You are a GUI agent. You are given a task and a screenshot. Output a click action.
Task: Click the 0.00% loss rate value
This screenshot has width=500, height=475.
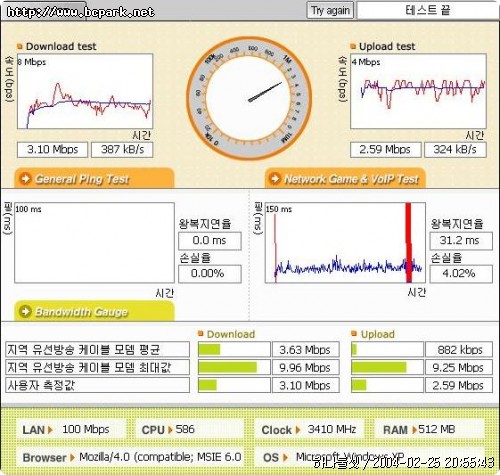[210, 274]
